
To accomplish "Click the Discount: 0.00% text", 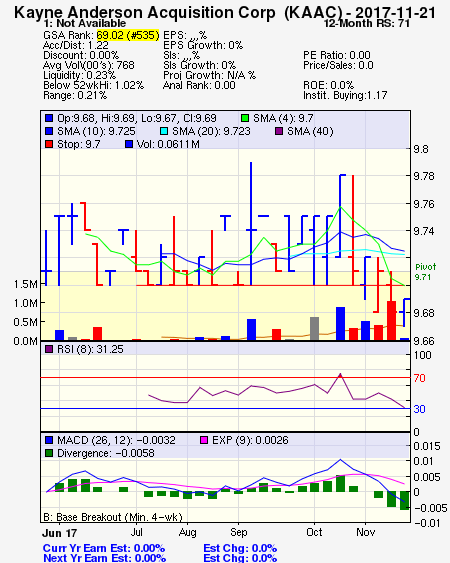I will click(81, 55).
